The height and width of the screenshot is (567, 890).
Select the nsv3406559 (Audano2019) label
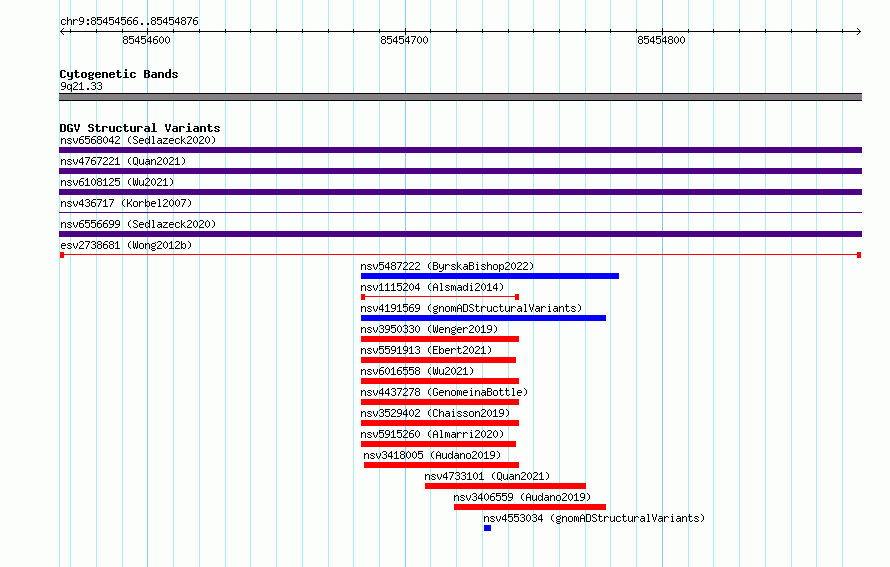522,497
